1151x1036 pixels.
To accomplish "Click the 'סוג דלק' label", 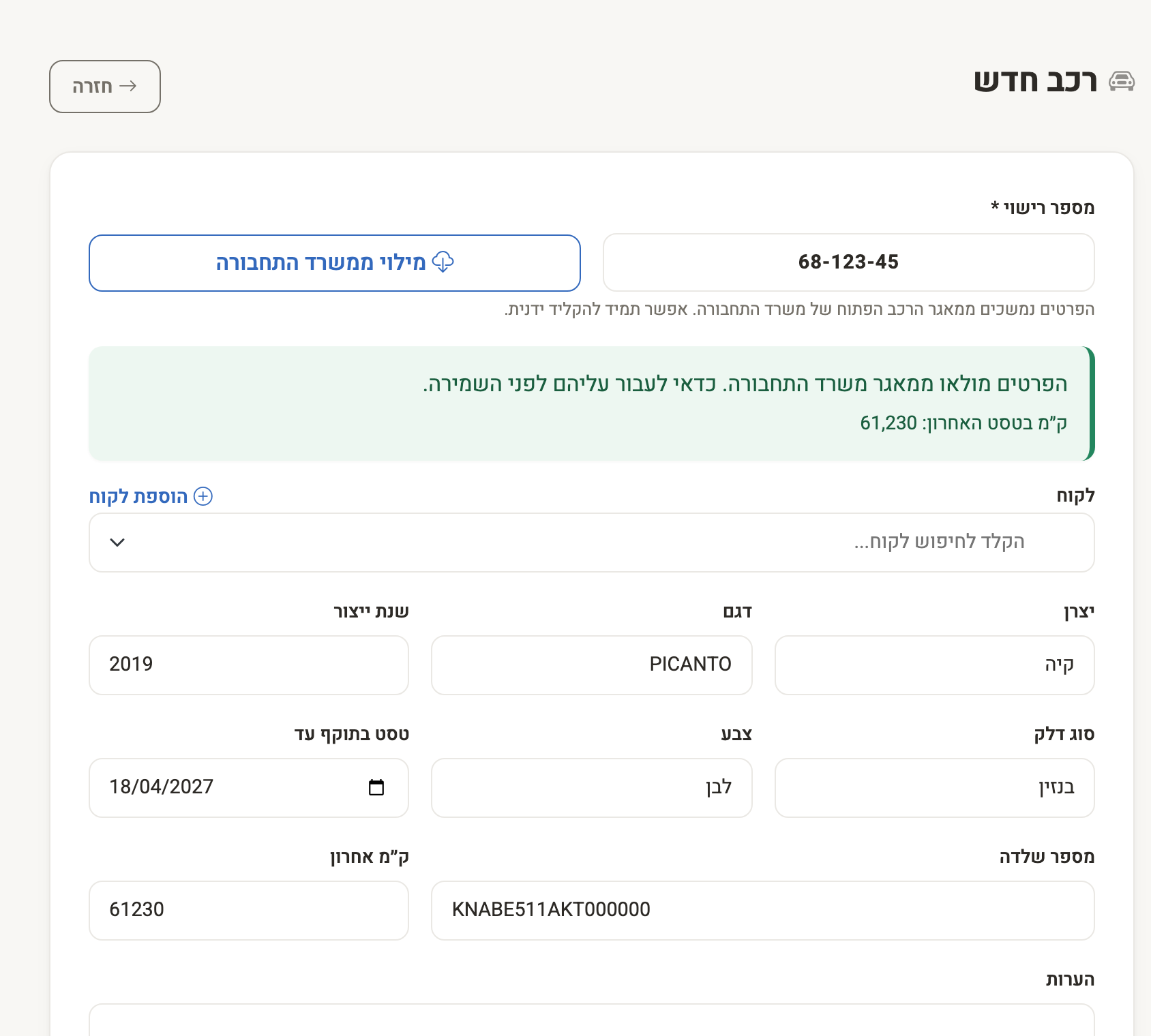I will click(x=1064, y=734).
